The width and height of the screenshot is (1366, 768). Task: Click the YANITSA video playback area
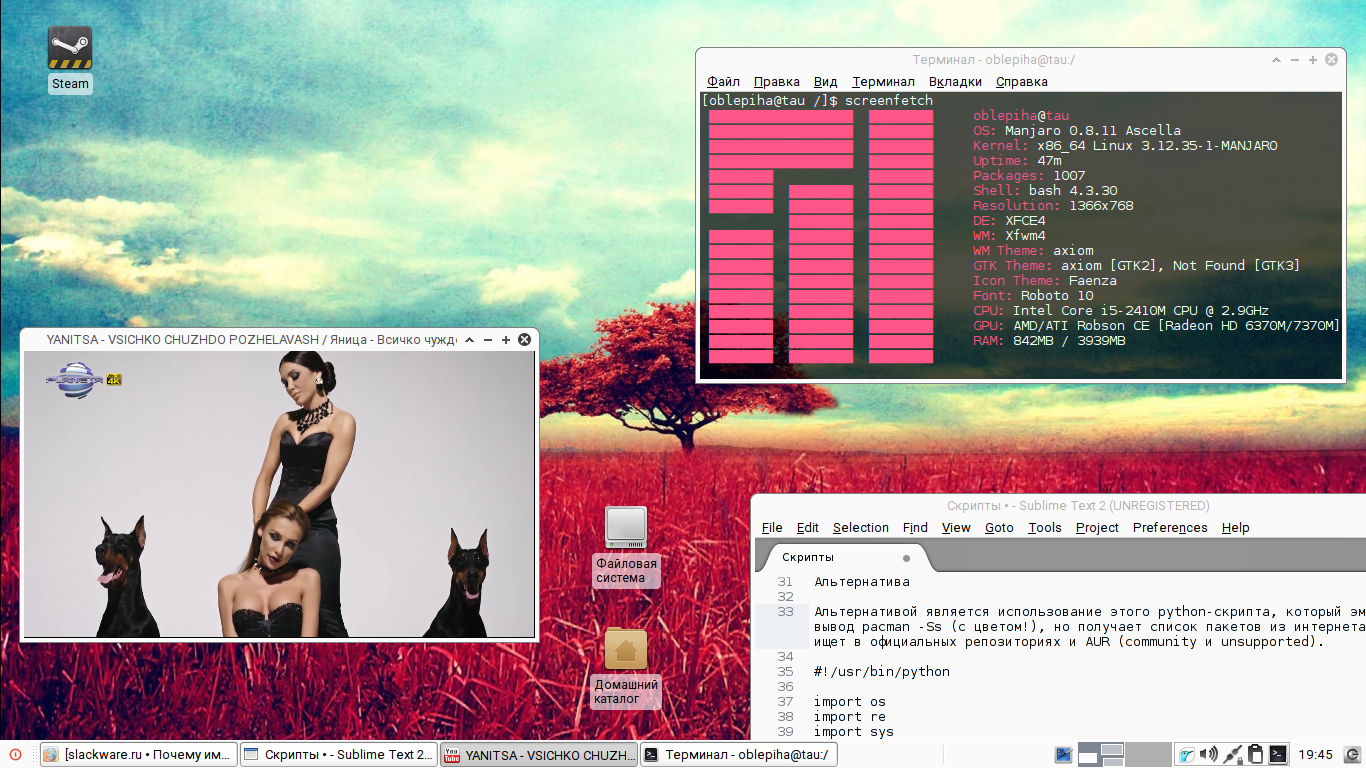click(x=279, y=494)
